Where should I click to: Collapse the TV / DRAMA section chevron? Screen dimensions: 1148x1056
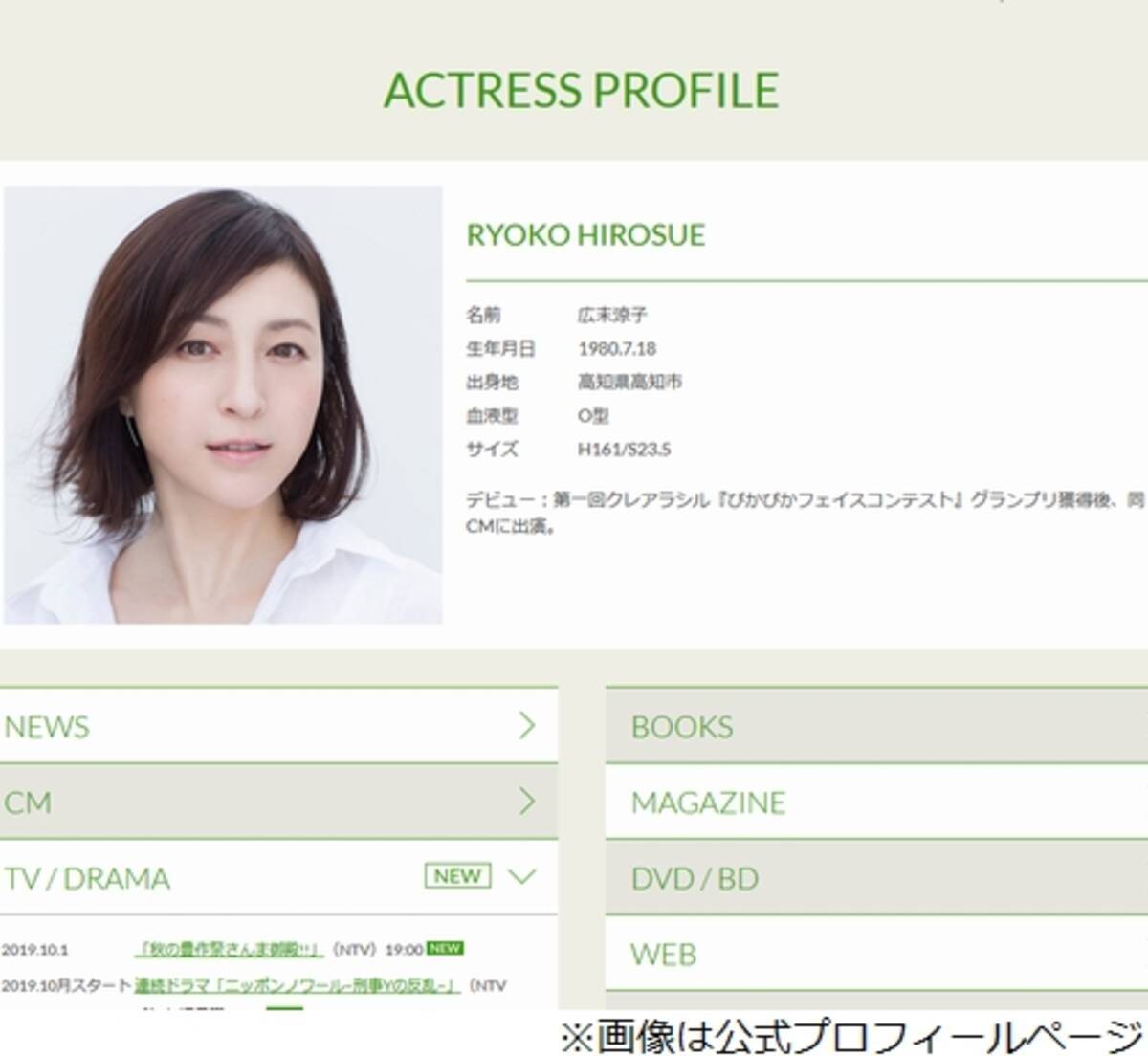tap(522, 876)
